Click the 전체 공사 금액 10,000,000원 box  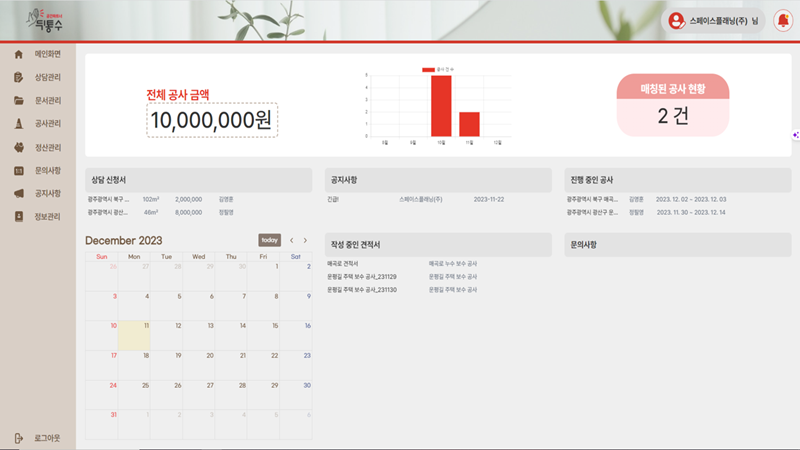[212, 120]
